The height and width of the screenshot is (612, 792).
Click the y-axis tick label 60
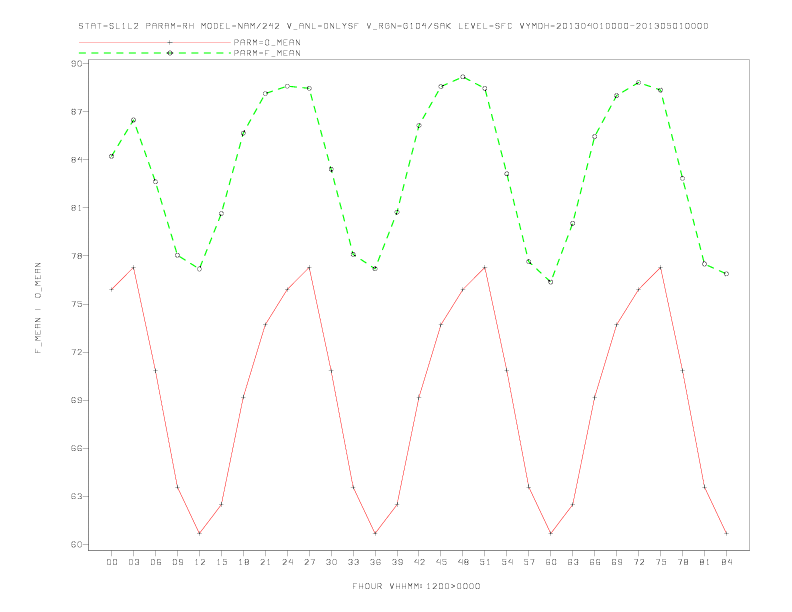coord(77,545)
